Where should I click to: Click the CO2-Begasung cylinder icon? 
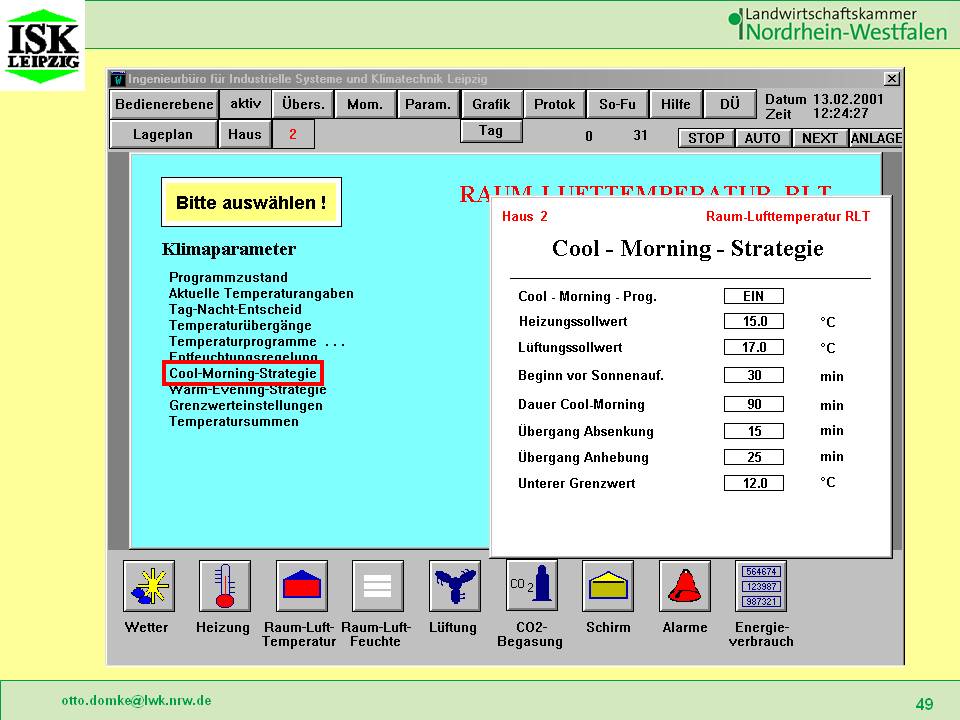531,586
